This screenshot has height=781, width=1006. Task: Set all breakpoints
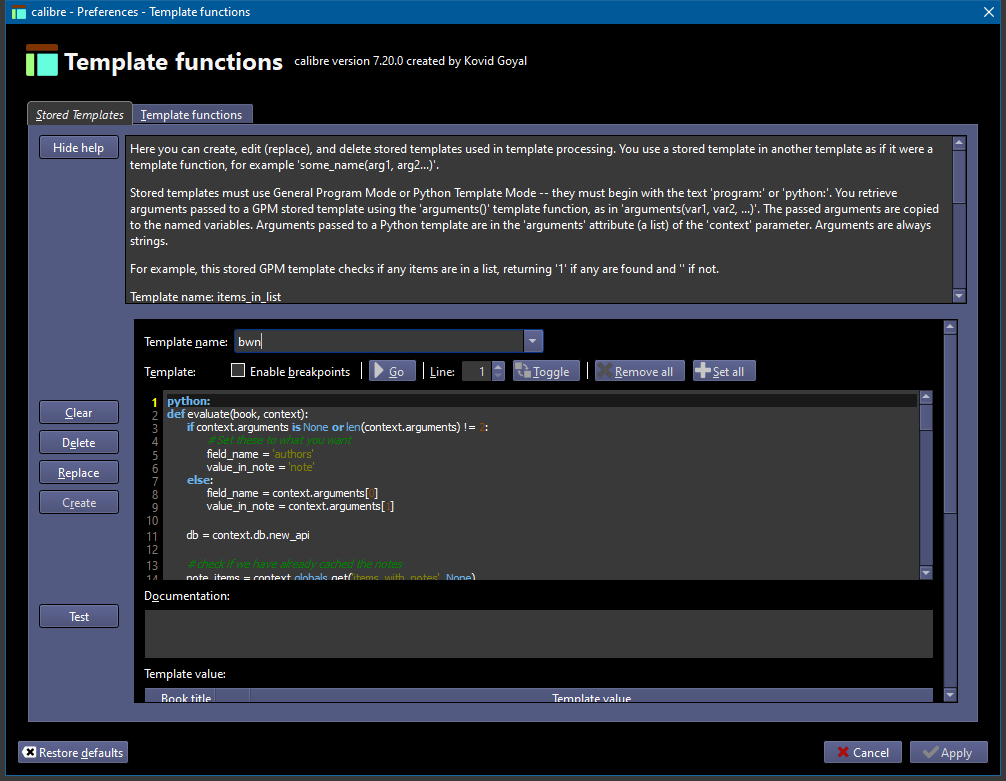click(x=724, y=371)
